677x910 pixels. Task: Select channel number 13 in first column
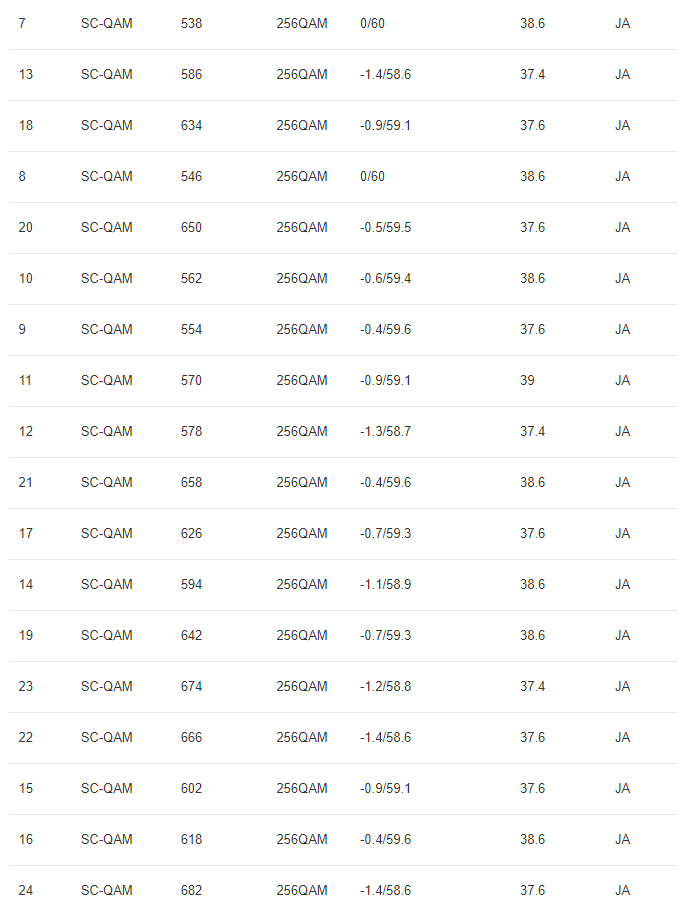click(x=26, y=74)
